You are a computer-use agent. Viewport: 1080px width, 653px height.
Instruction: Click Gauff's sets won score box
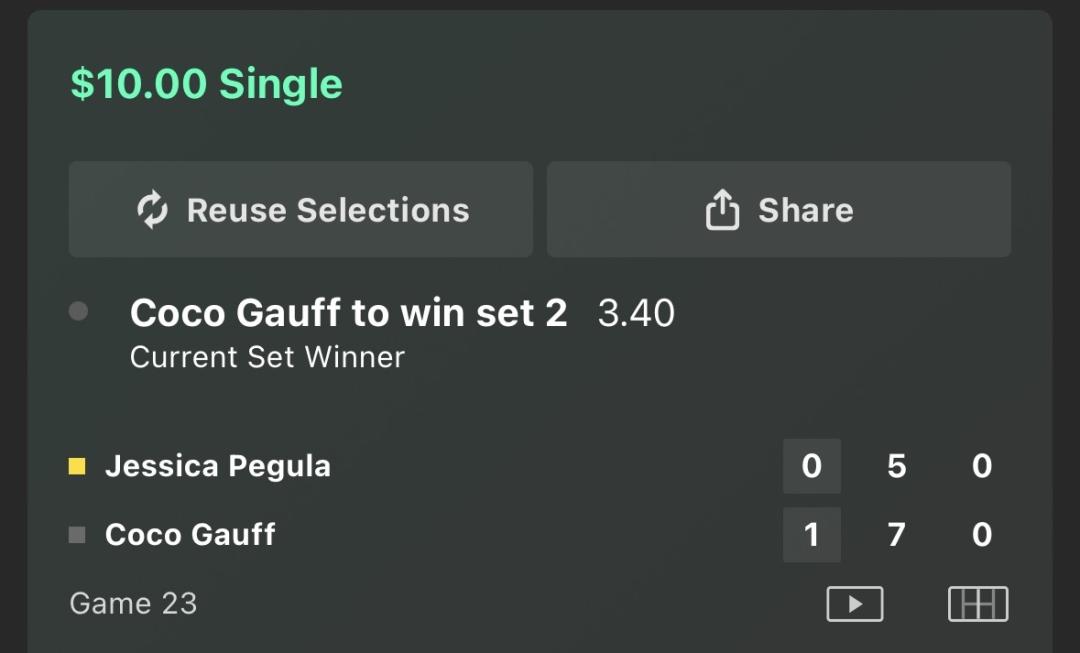(x=811, y=535)
